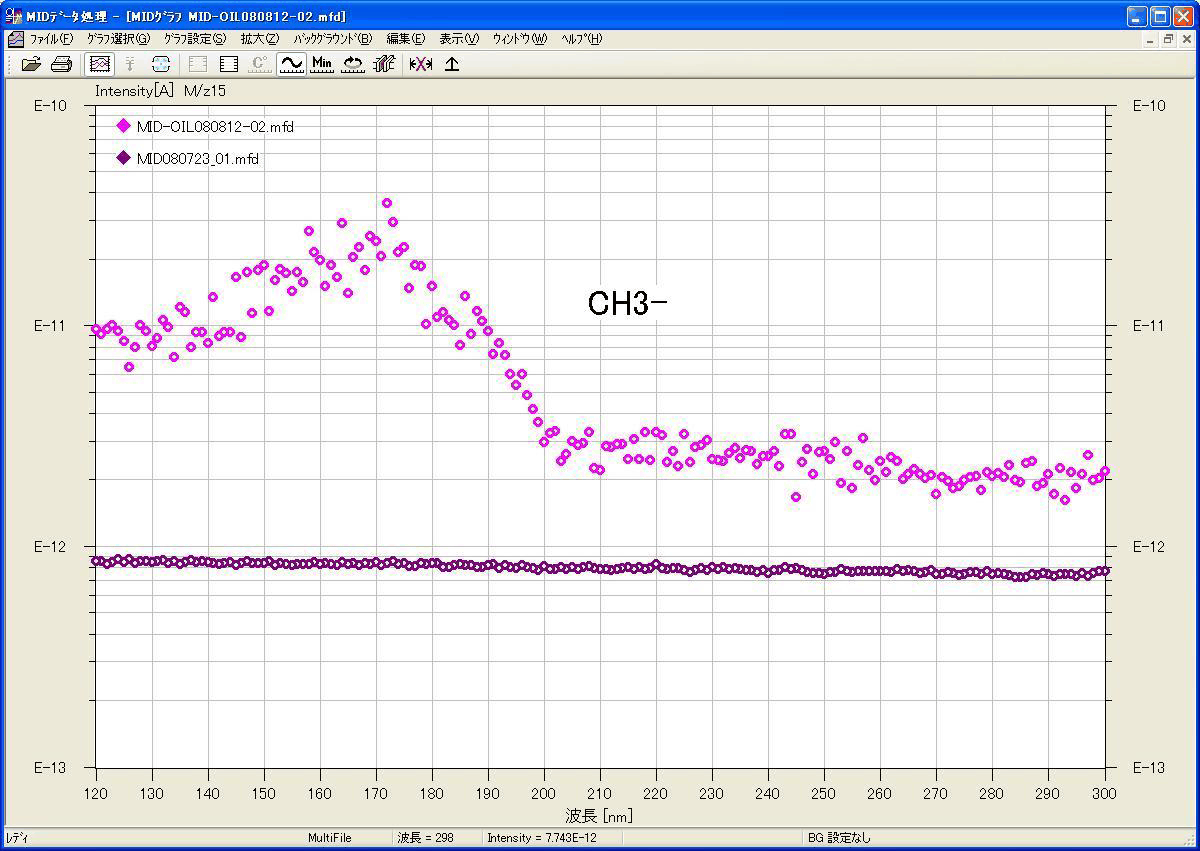Open the ファイル(F) menu
1200x851 pixels.
(50, 39)
